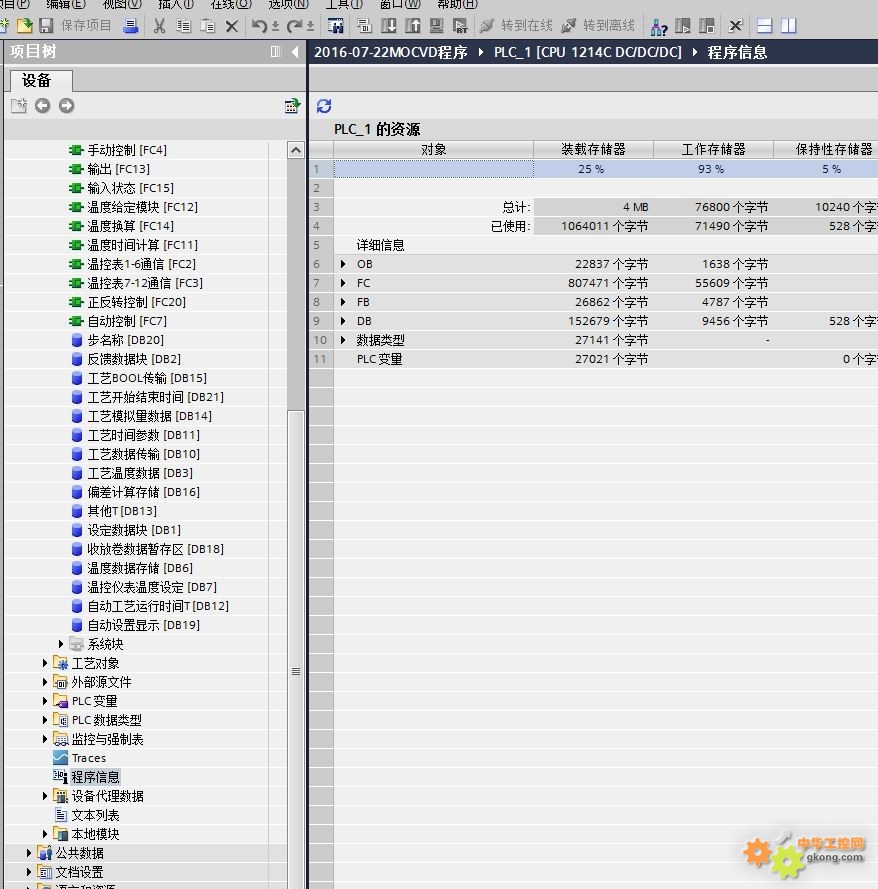Viewport: 878px width, 889px height.
Task: Paste with the clipboard toolbar icon
Action: (207, 26)
